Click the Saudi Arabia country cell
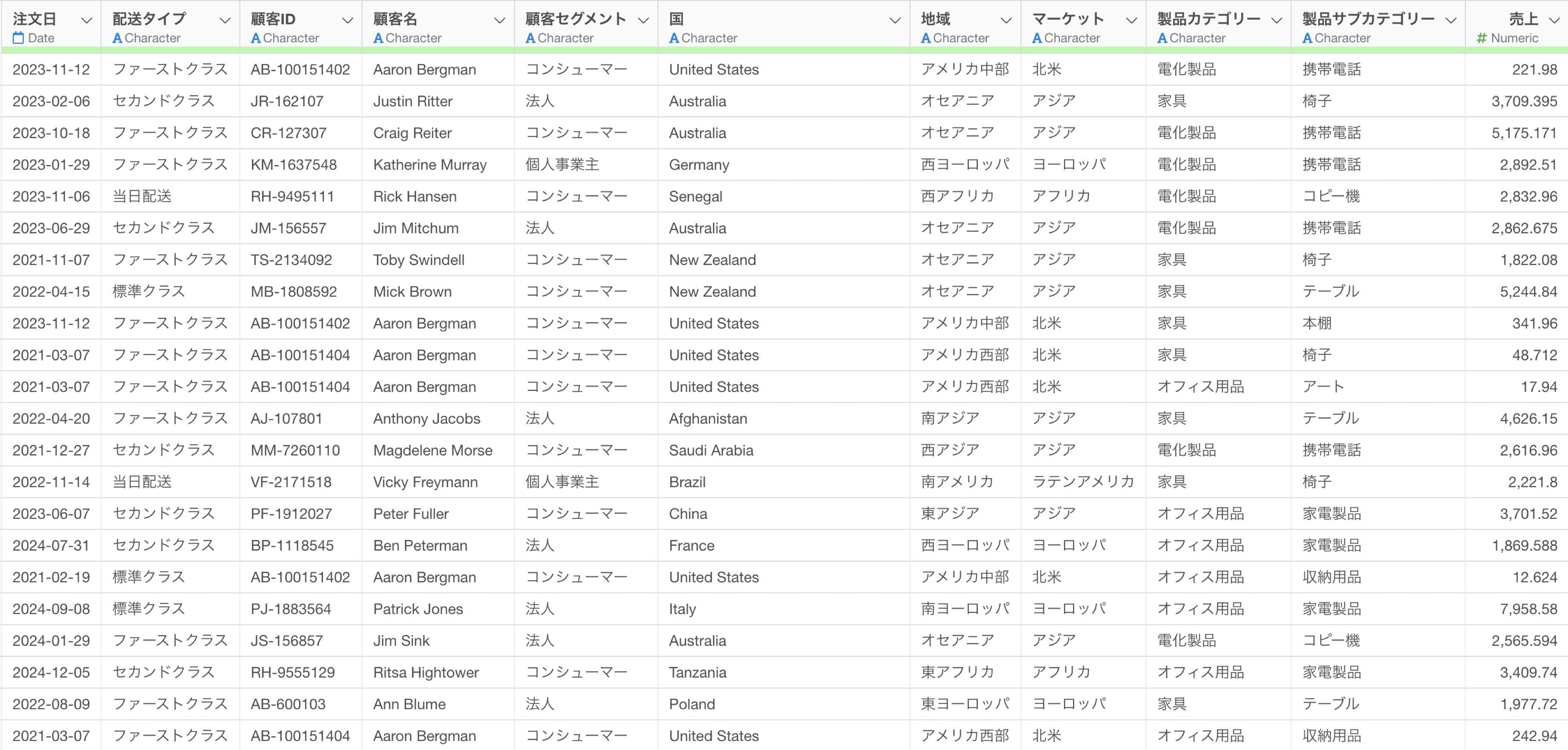The width and height of the screenshot is (1568, 750). point(711,450)
